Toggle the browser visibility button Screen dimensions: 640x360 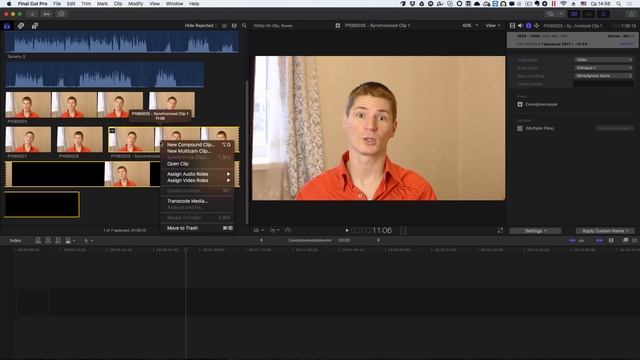(574, 14)
